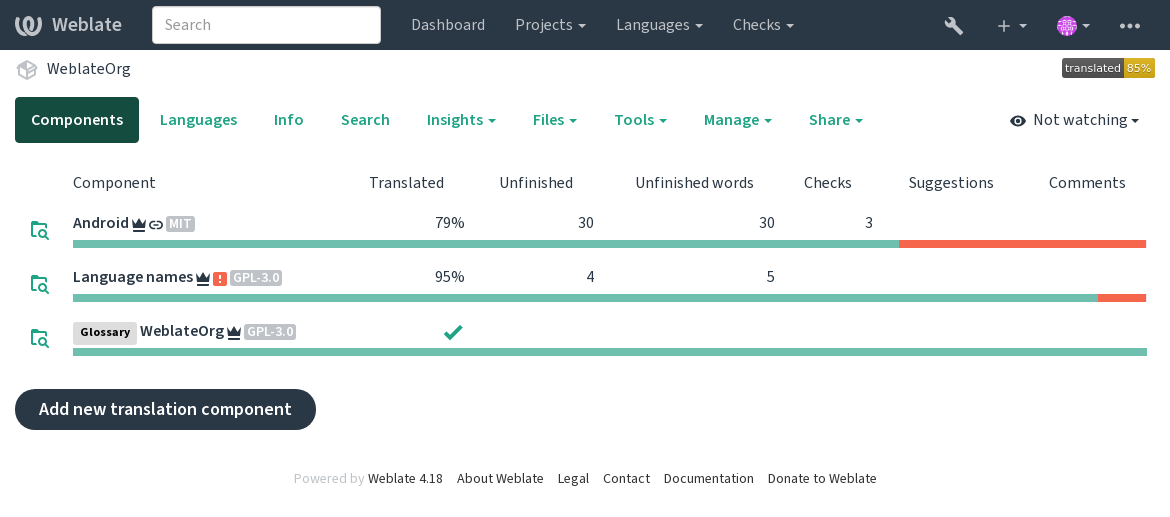This screenshot has height=517, width=1170.
Task: Click the Weblate logo in the navbar
Action: [68, 25]
